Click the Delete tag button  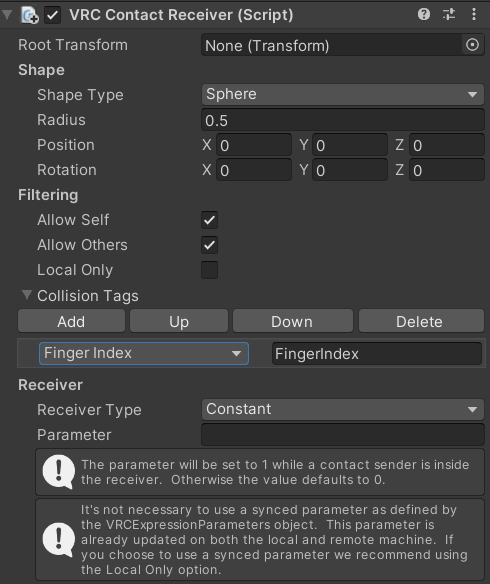pyautogui.click(x=421, y=321)
